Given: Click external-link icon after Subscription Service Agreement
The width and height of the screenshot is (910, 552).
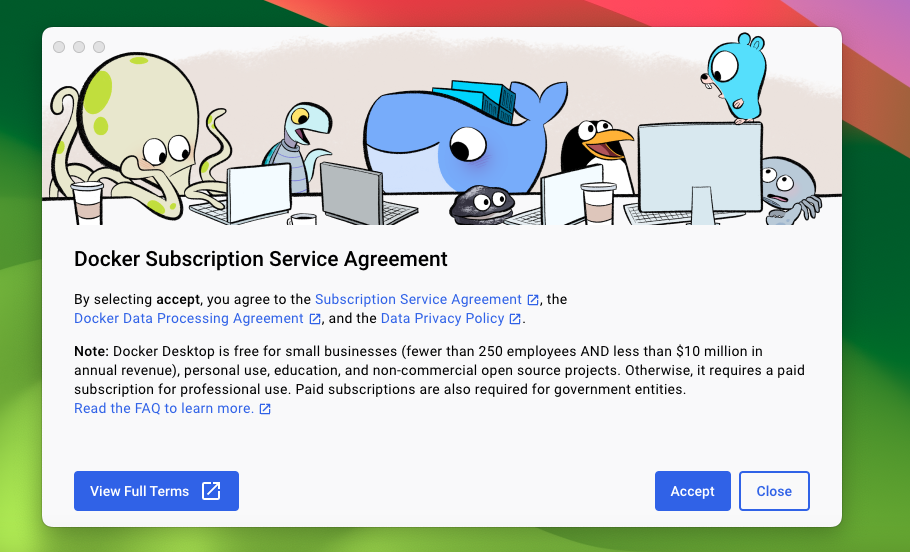Looking at the screenshot, I should 533,300.
